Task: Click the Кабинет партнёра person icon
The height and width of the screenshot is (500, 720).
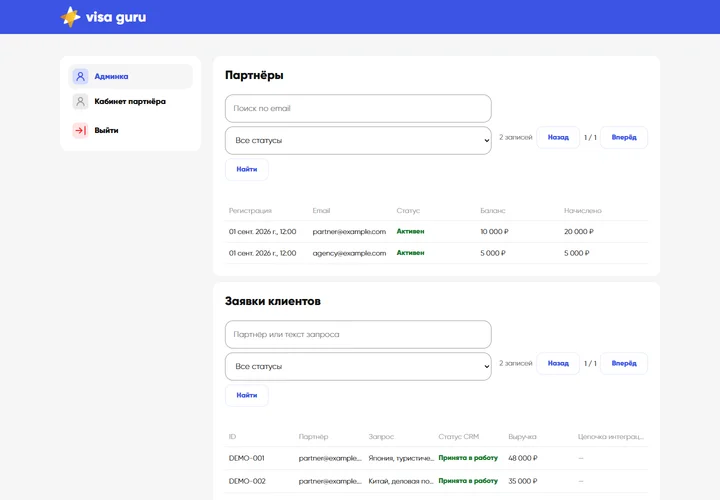Action: (x=80, y=101)
